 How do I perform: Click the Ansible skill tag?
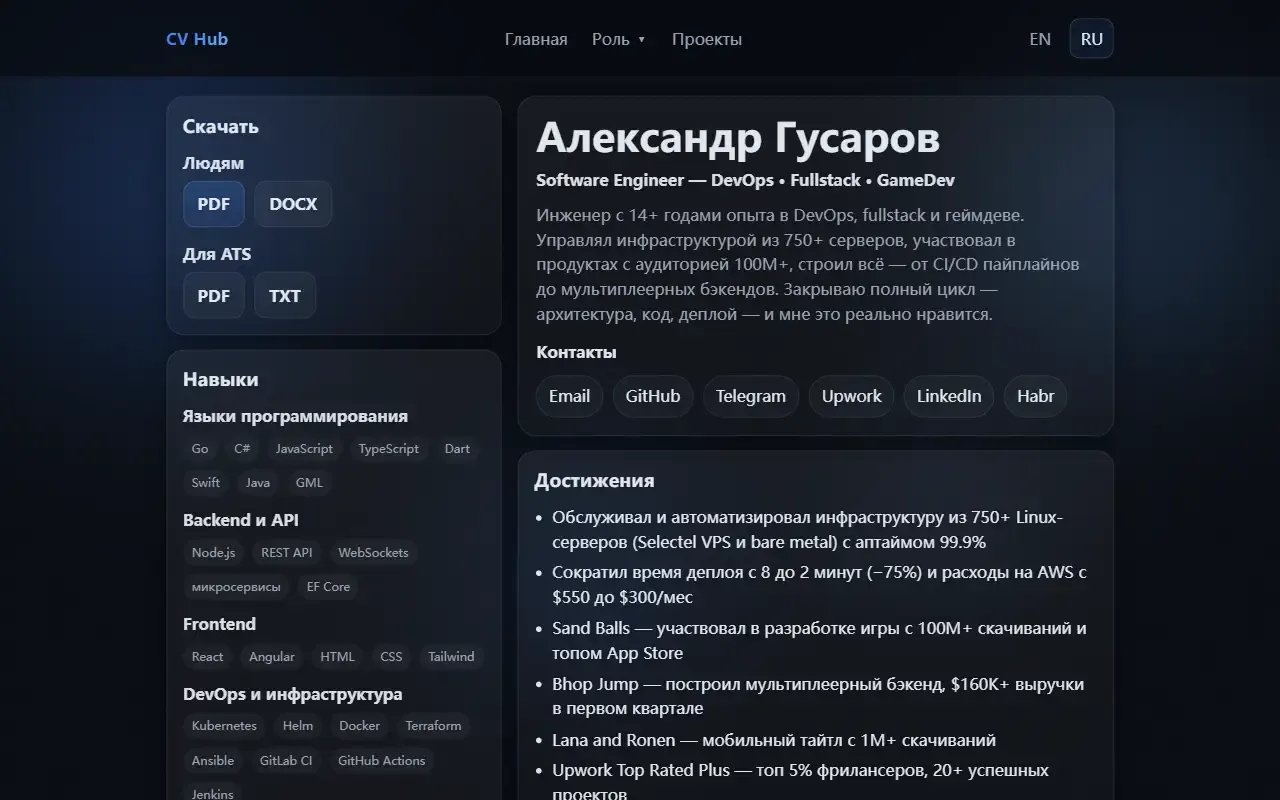tap(213, 761)
